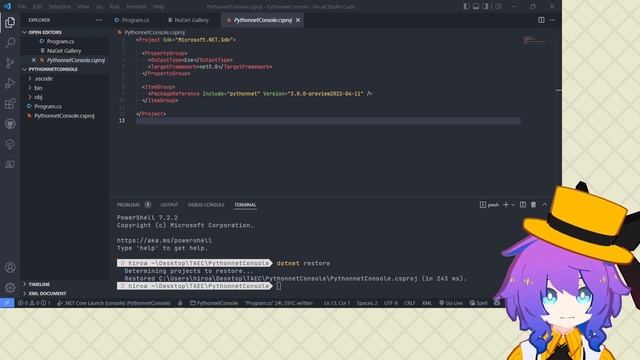Click the CRLF end-of-line indicator
This screenshot has height=360, width=640.
409,303
